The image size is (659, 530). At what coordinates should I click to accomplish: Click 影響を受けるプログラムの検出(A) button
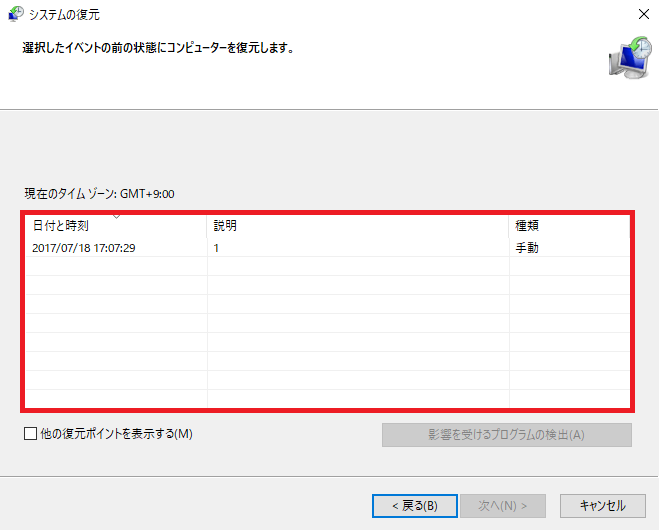[x=506, y=435]
